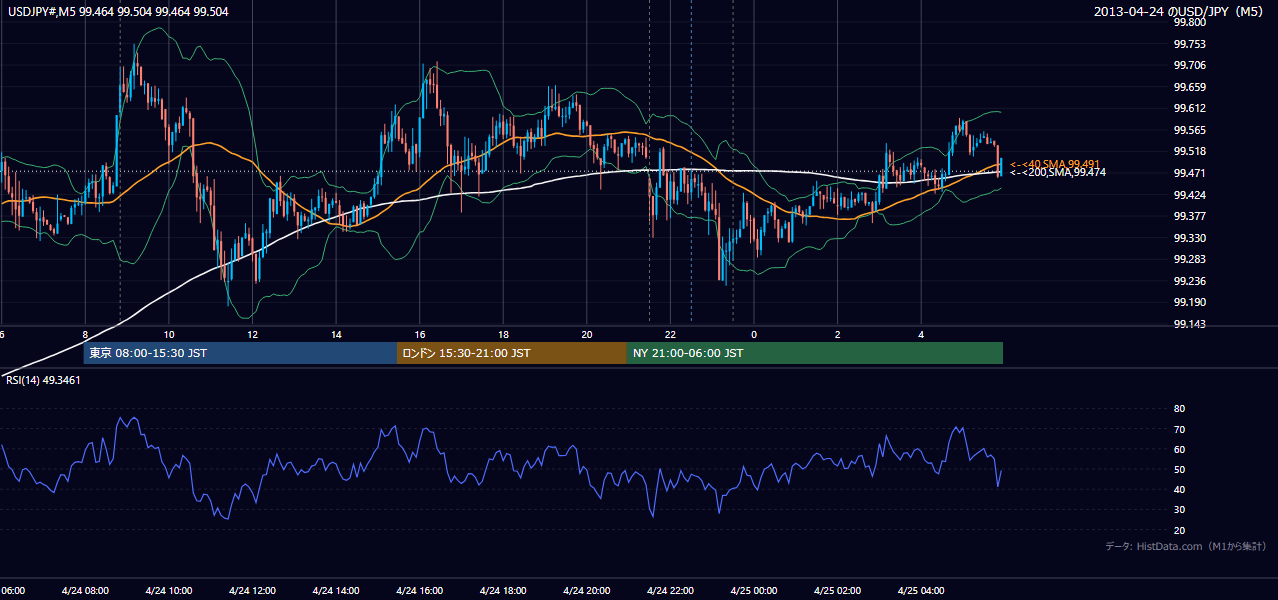Click the hour 22 tick under price chart

point(671,334)
